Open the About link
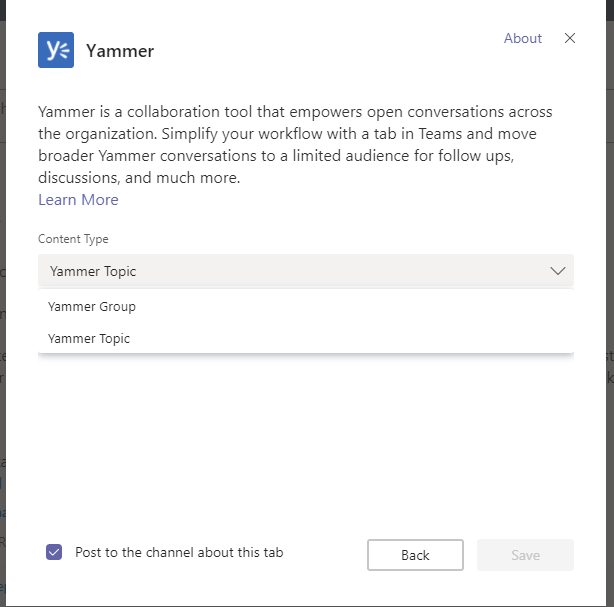This screenshot has width=614, height=607. pyautogui.click(x=522, y=38)
